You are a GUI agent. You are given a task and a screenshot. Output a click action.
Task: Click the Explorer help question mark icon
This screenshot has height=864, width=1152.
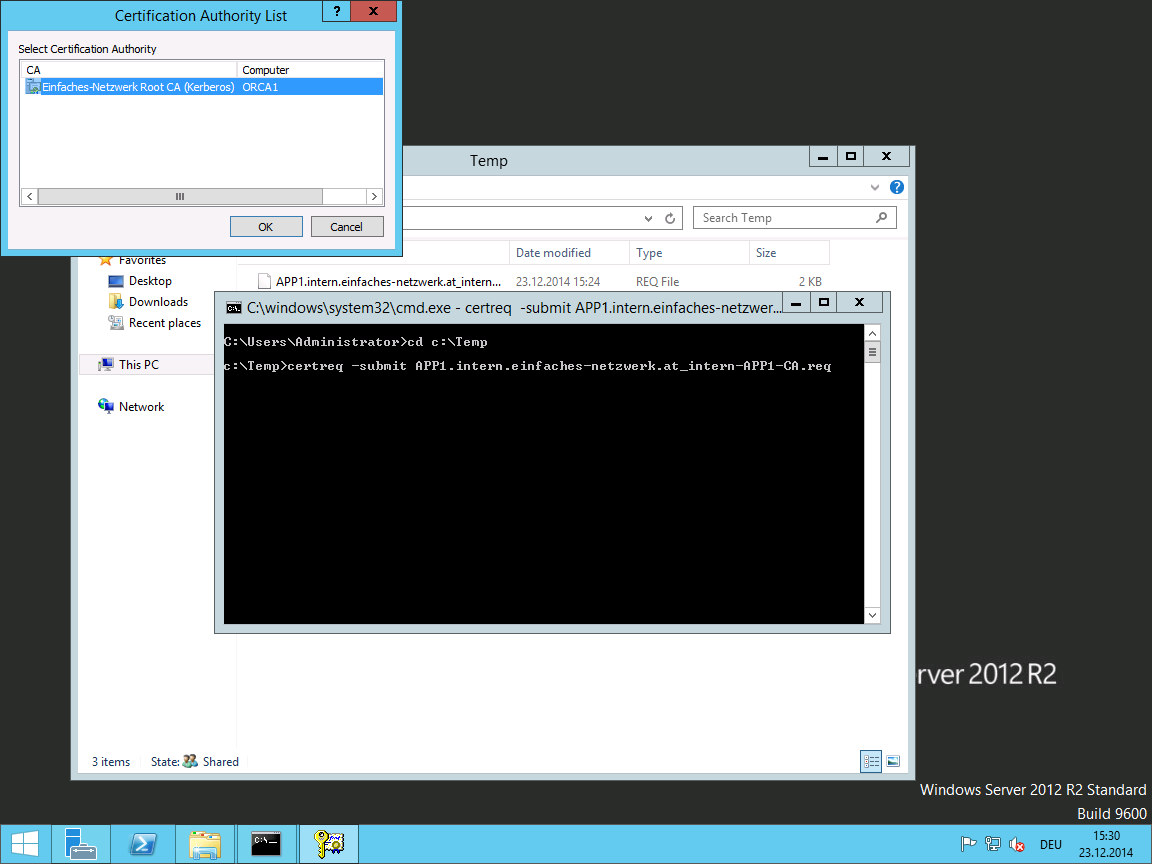click(x=897, y=187)
